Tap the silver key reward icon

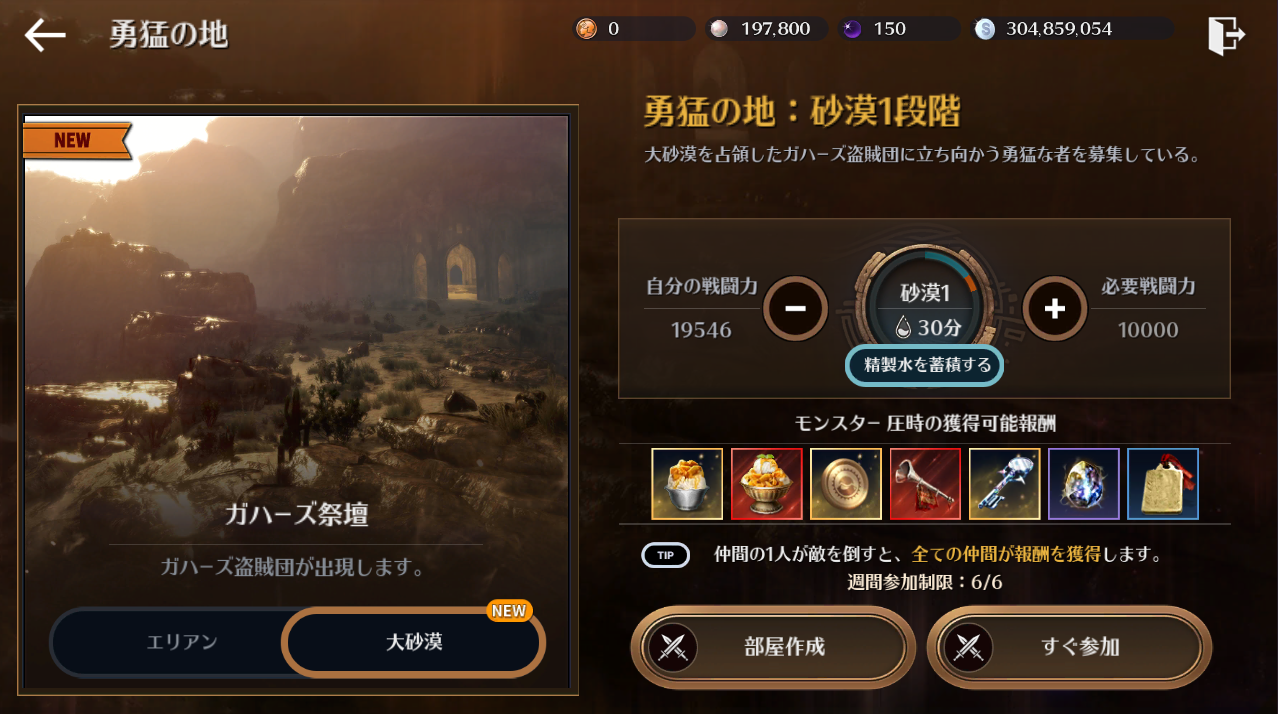click(x=1004, y=484)
